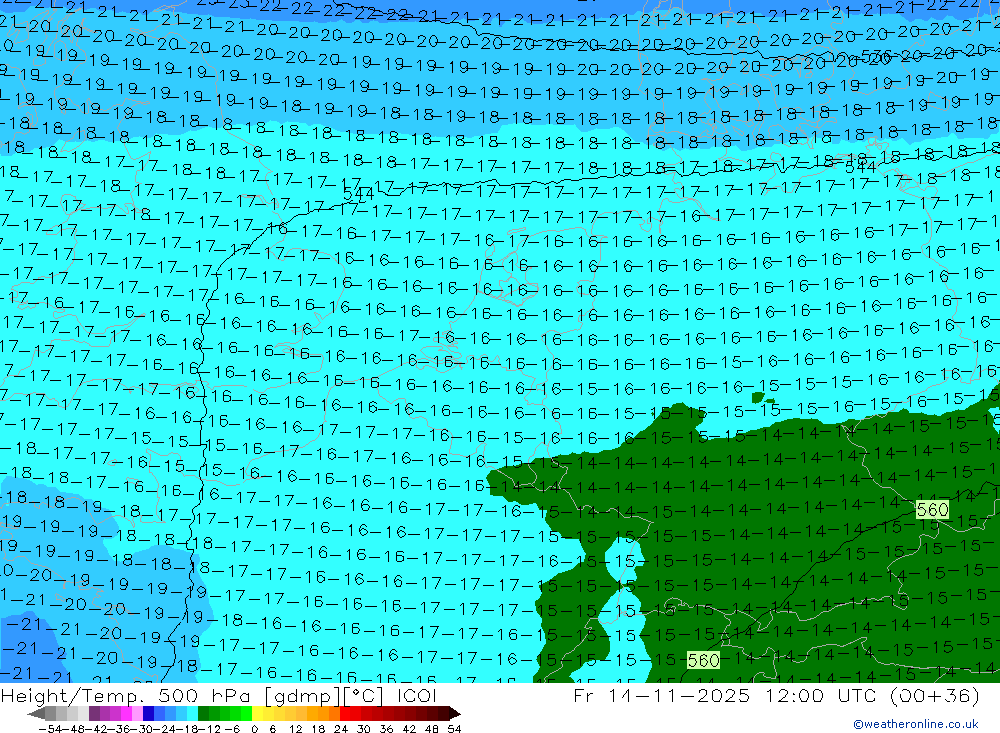This screenshot has width=1000, height=733.
Task: Click the 0 legend scale value
Action: [x=254, y=729]
